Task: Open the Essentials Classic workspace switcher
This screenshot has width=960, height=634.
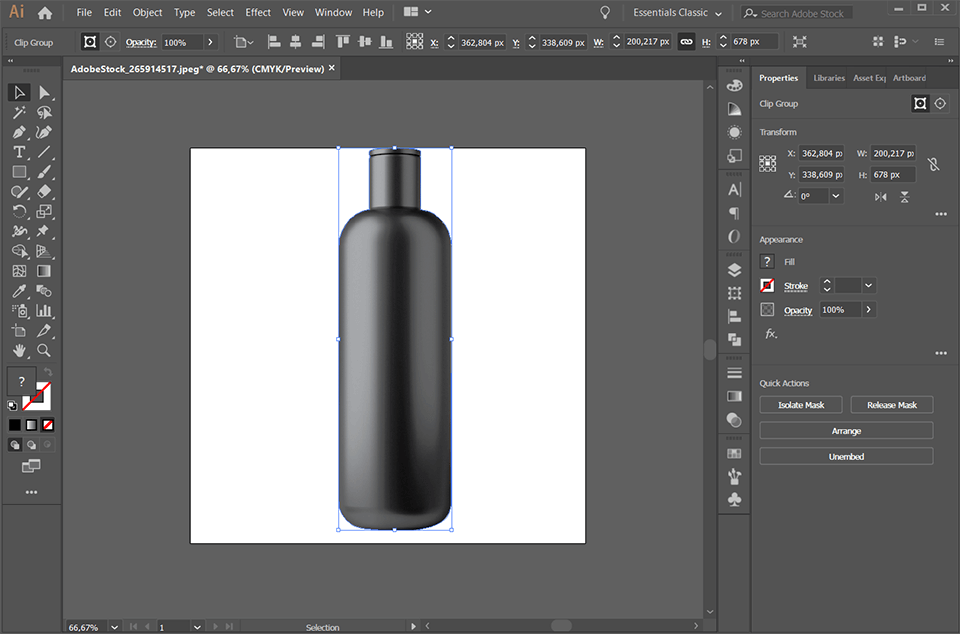Action: coord(677,12)
